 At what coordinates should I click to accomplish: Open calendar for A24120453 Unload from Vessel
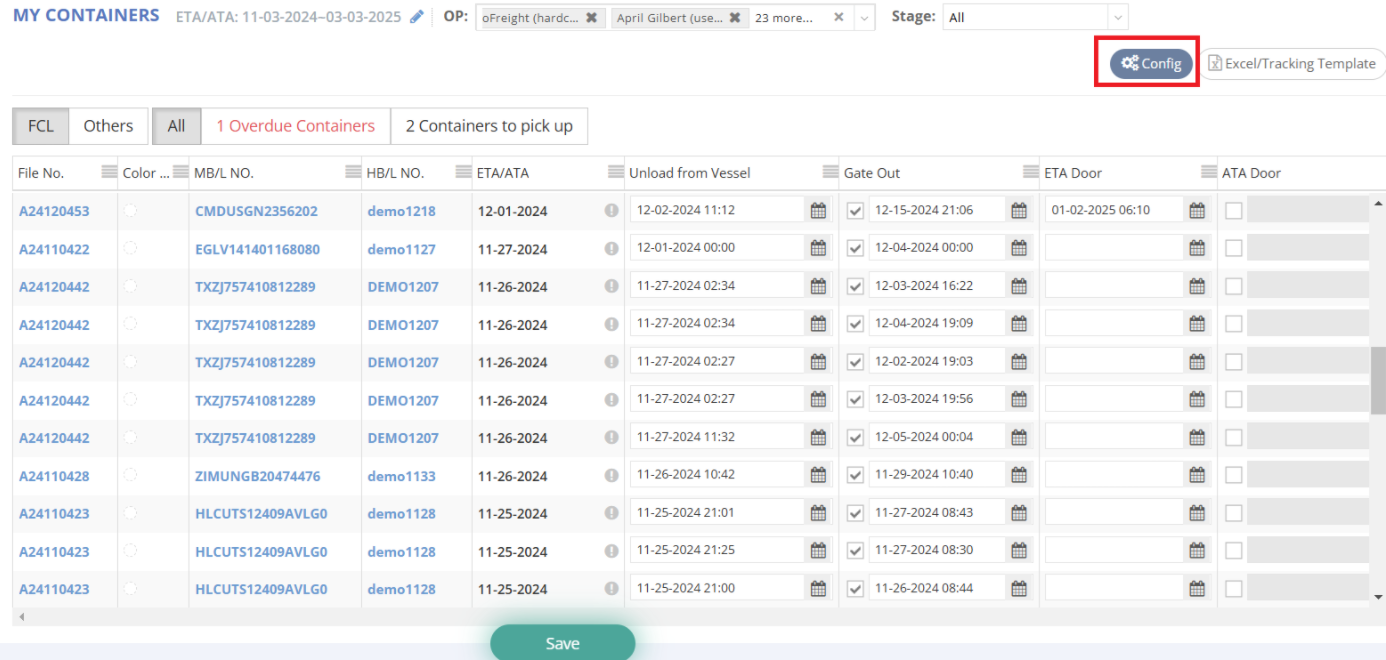tap(818, 210)
